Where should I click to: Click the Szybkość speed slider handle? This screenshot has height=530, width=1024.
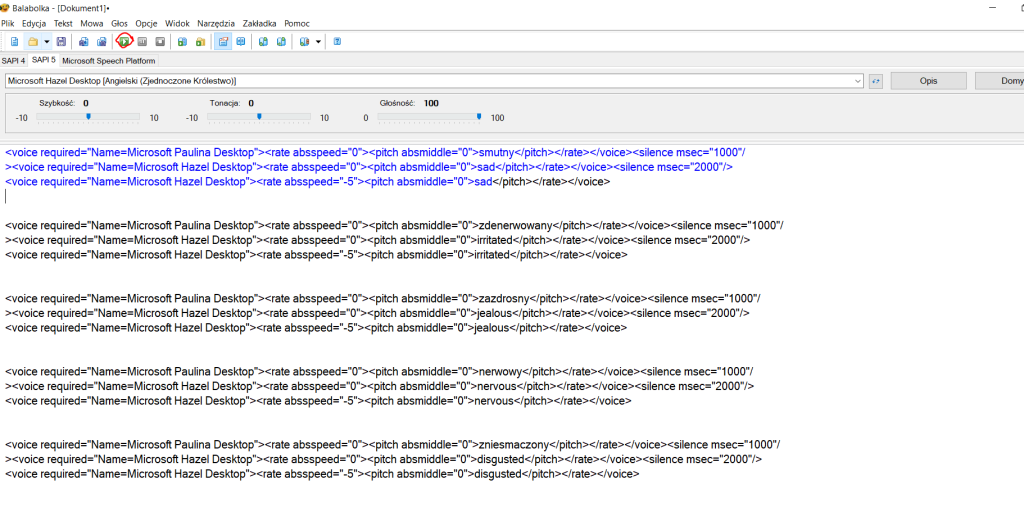click(x=89, y=117)
